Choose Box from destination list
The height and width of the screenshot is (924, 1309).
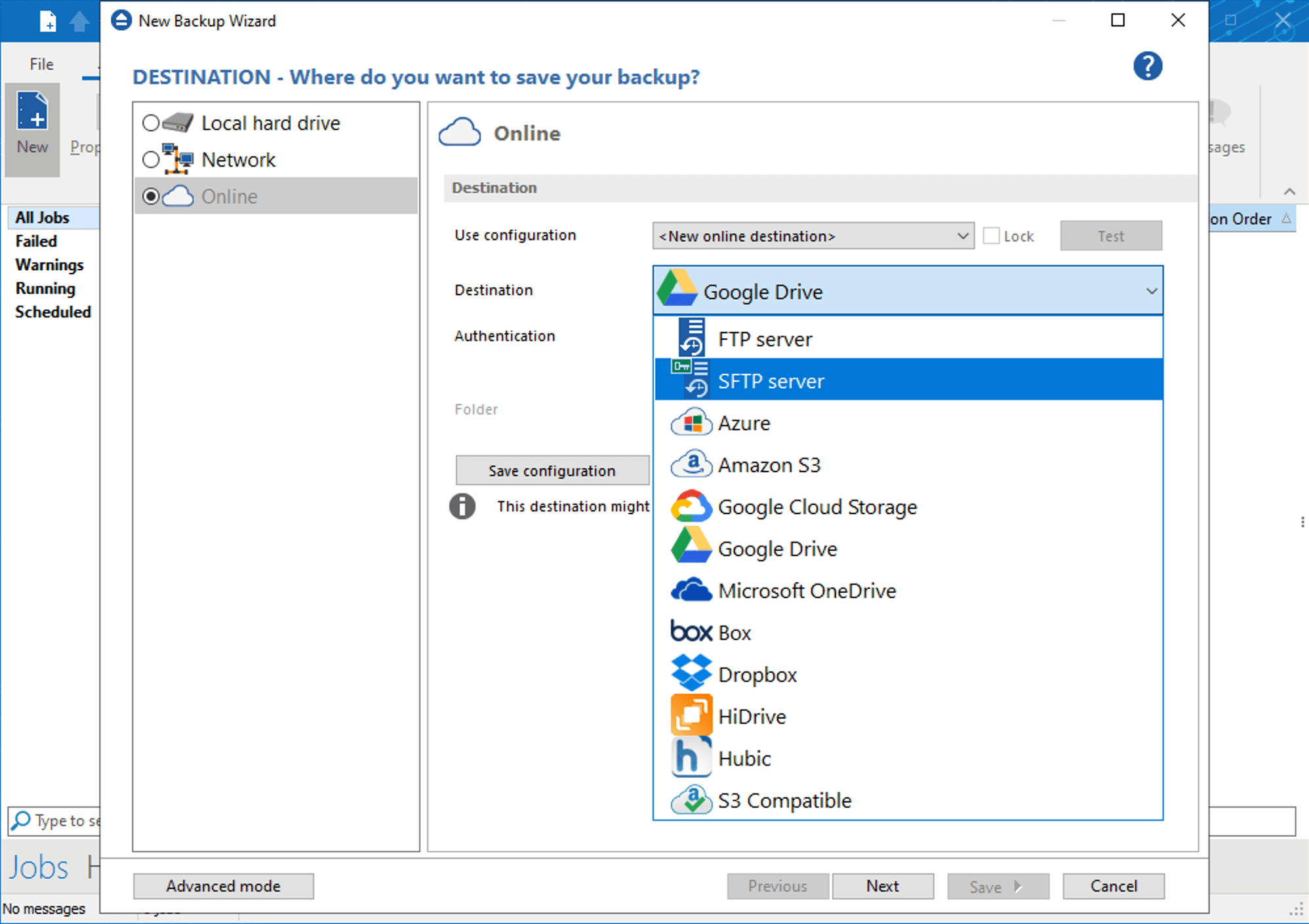(908, 632)
